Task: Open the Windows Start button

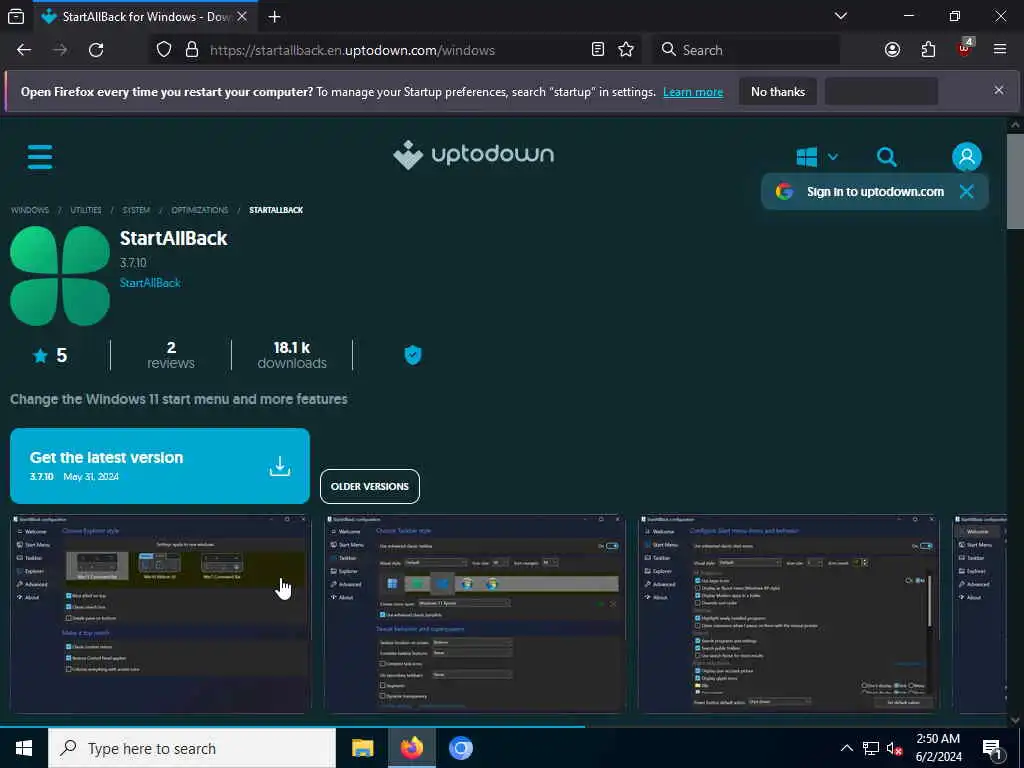Action: point(24,748)
